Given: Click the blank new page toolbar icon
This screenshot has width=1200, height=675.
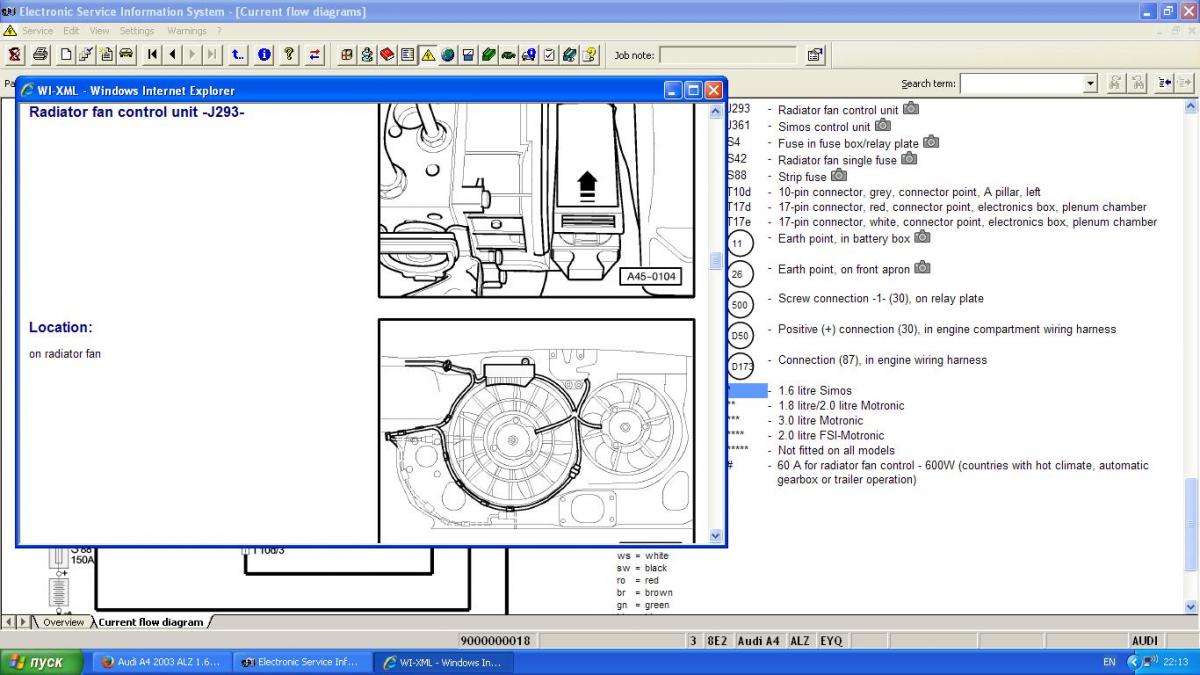Looking at the screenshot, I should (66, 55).
